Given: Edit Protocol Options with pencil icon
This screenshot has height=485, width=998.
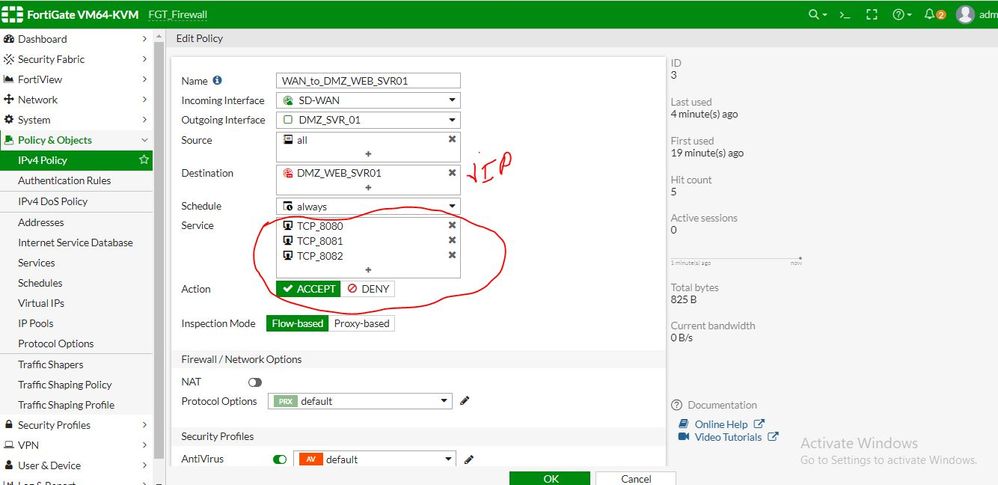Looking at the screenshot, I should click(465, 401).
